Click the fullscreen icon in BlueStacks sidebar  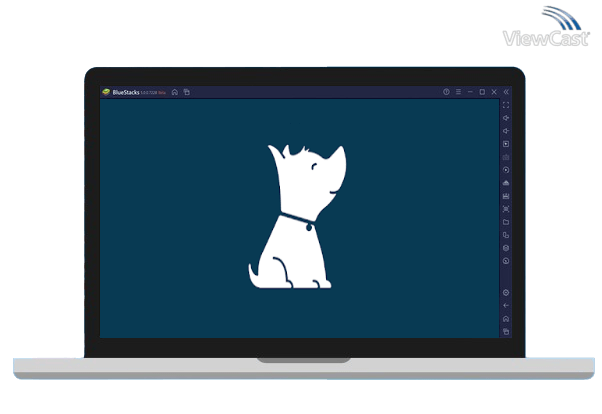[x=506, y=105]
